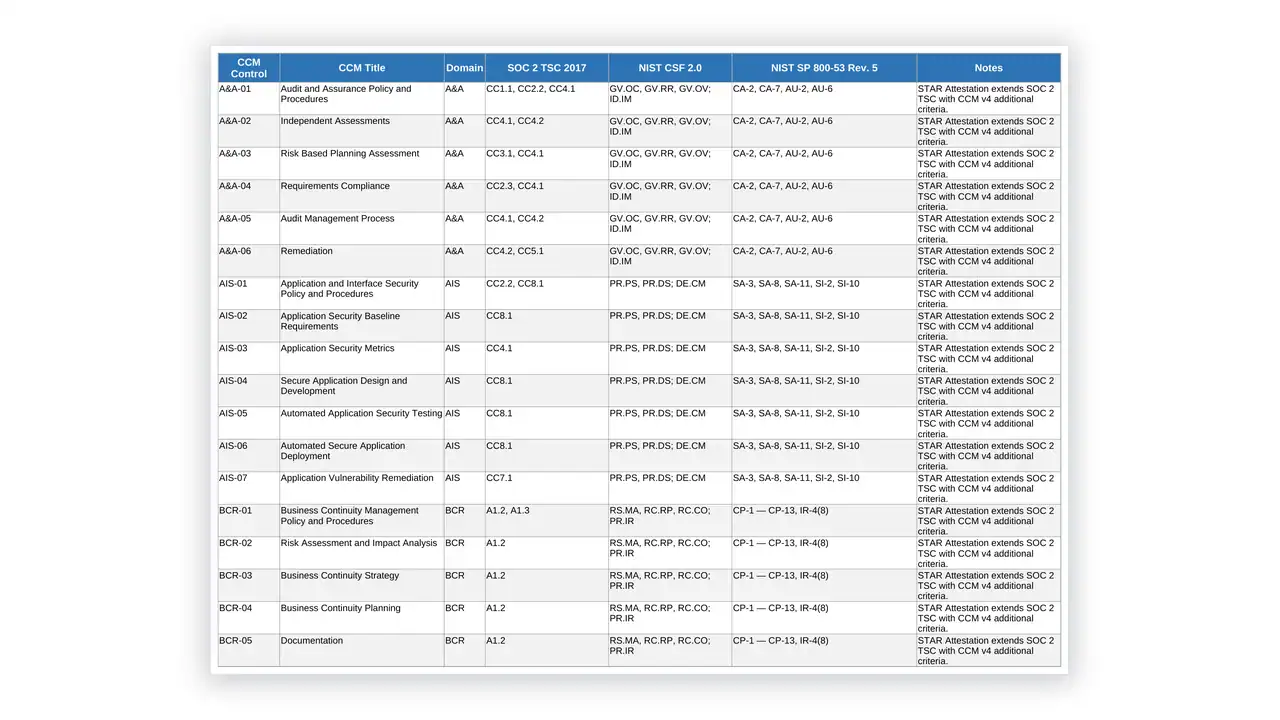Click the Domain column header

(464, 68)
